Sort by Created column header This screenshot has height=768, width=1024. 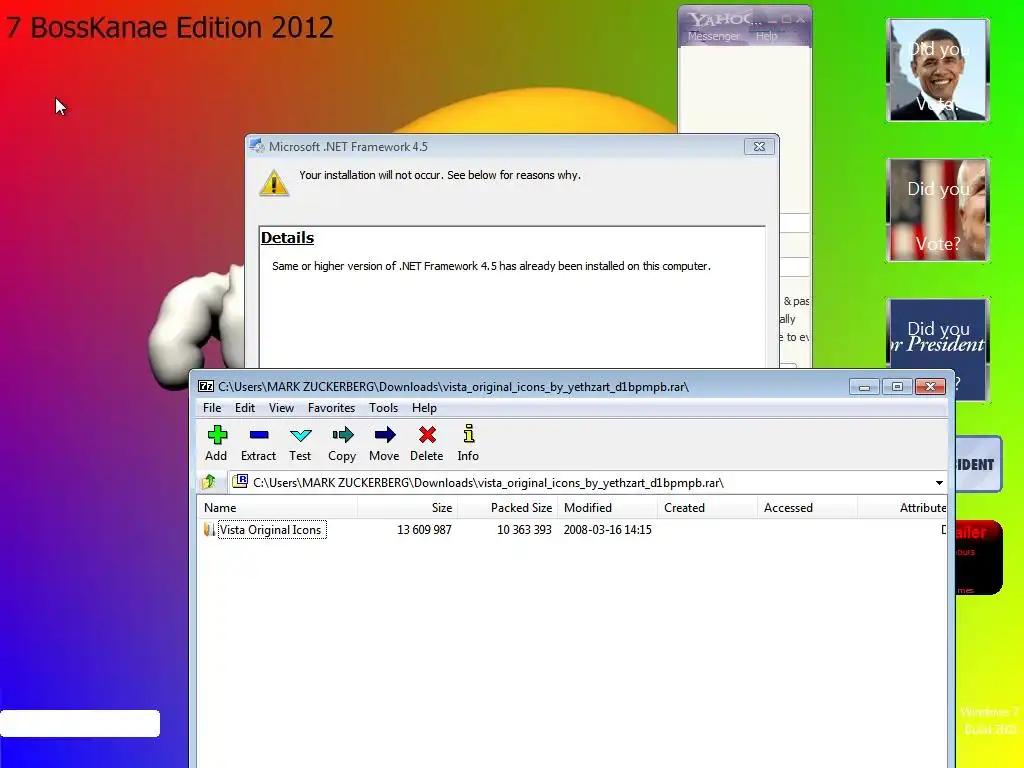707,507
